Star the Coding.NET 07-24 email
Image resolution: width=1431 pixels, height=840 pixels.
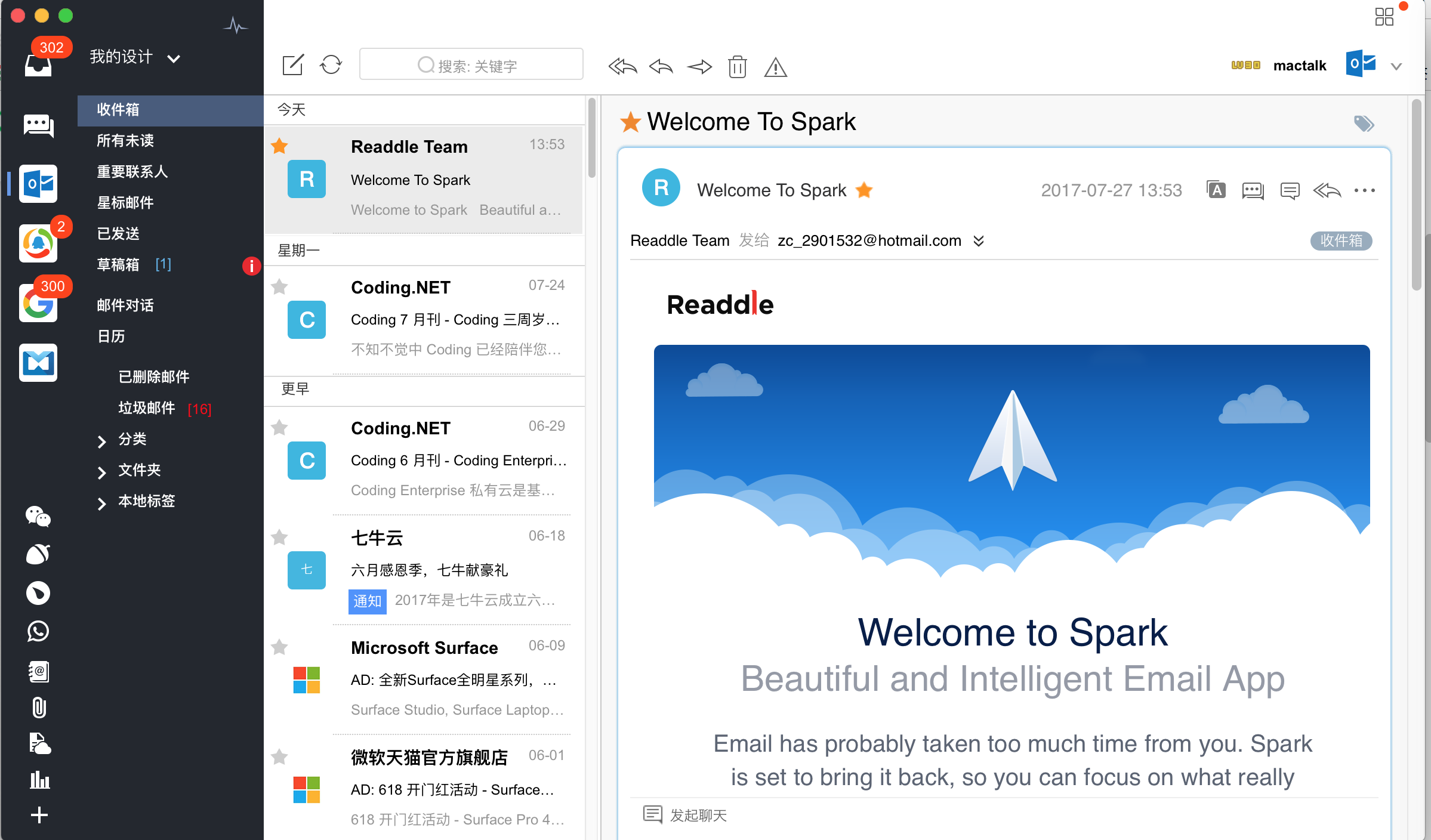279,286
